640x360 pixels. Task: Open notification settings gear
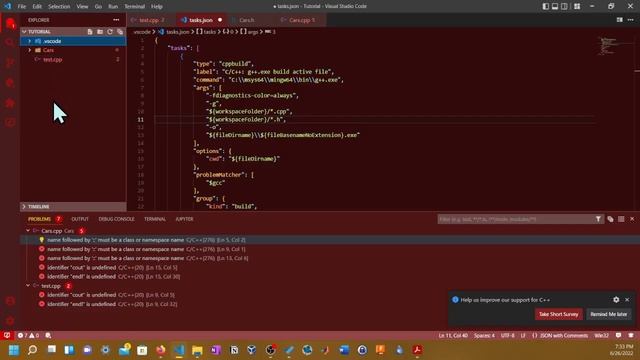point(616,300)
